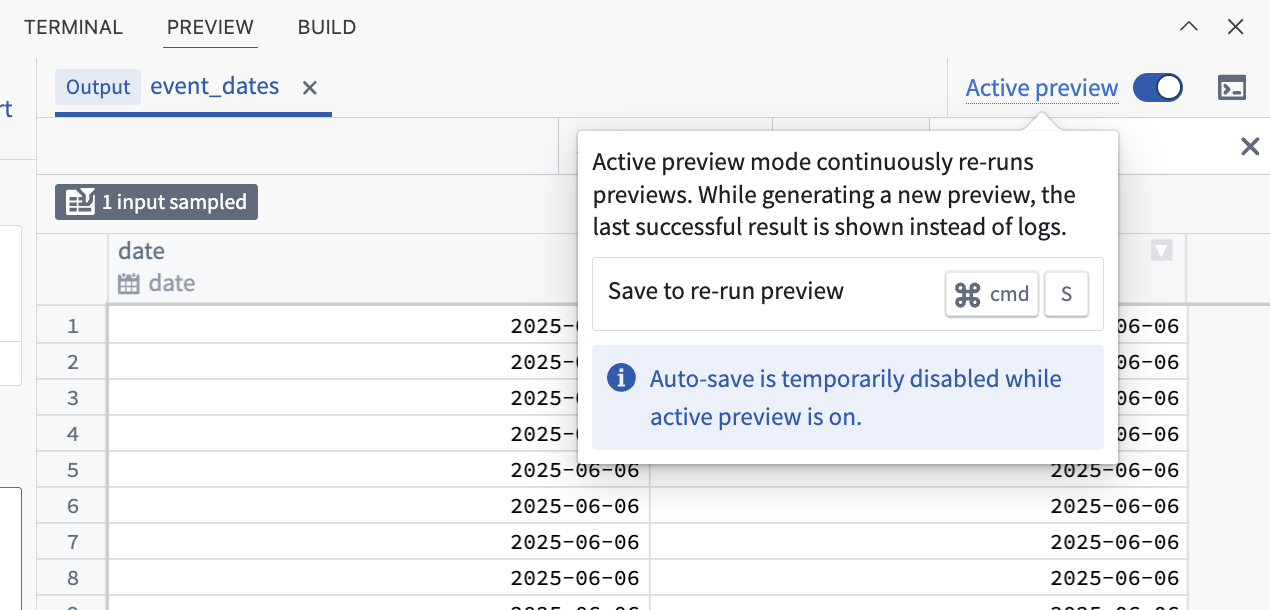
Task: Select the event_dates tab
Action: pos(214,87)
